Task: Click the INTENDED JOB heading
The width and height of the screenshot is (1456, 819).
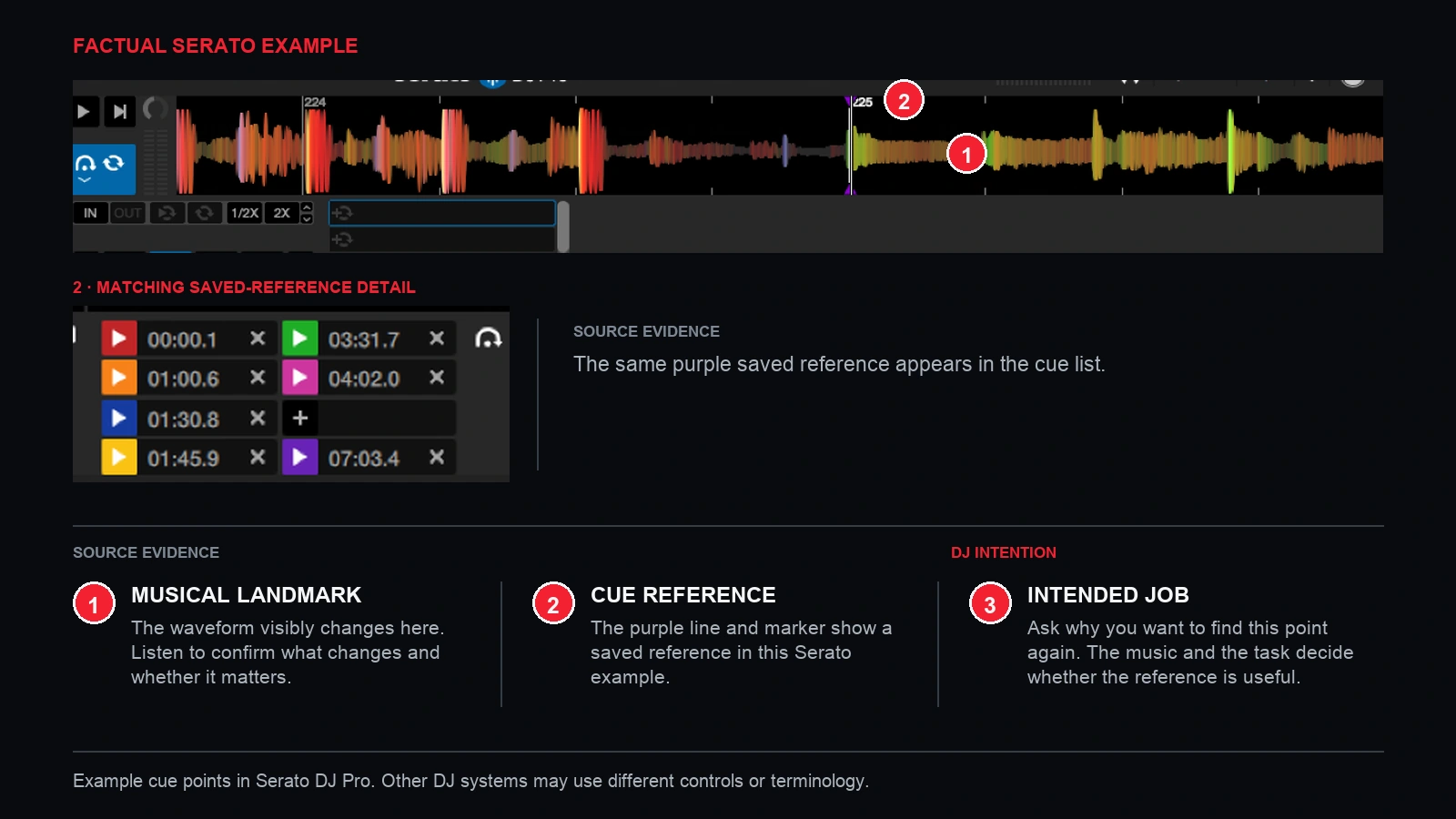Action: [1108, 595]
